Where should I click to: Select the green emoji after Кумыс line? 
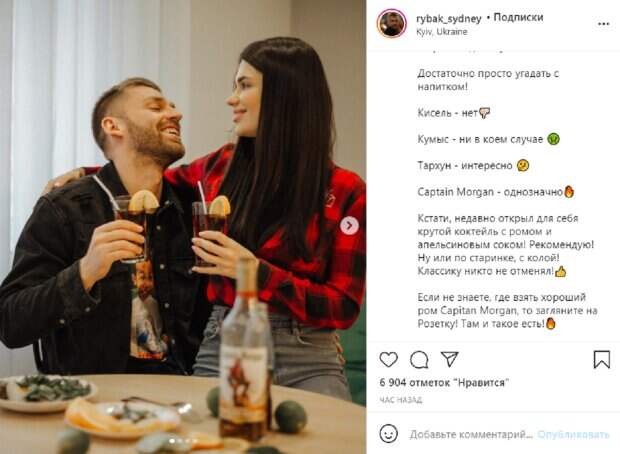[553, 139]
